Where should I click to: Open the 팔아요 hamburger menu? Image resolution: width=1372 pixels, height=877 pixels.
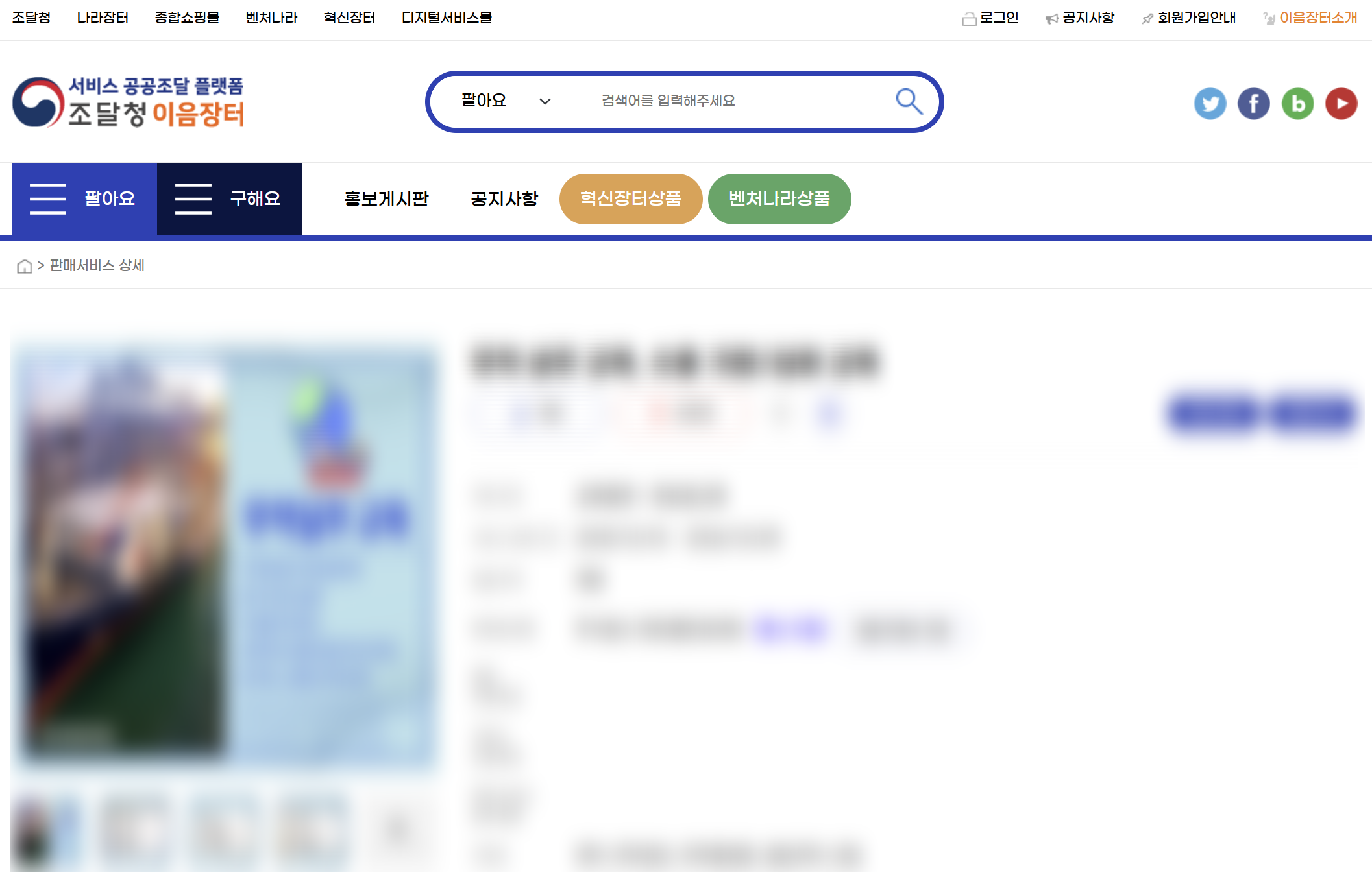tap(84, 198)
